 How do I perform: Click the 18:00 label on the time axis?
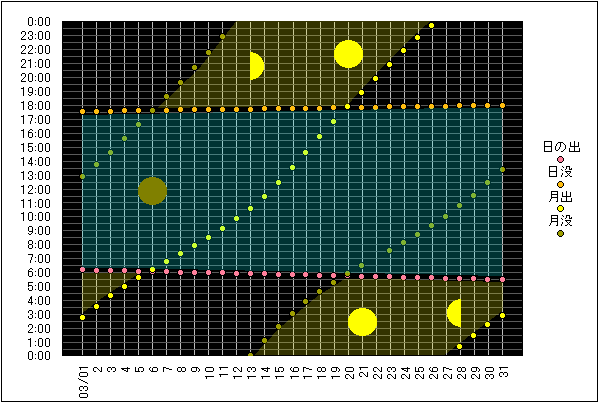pos(40,104)
